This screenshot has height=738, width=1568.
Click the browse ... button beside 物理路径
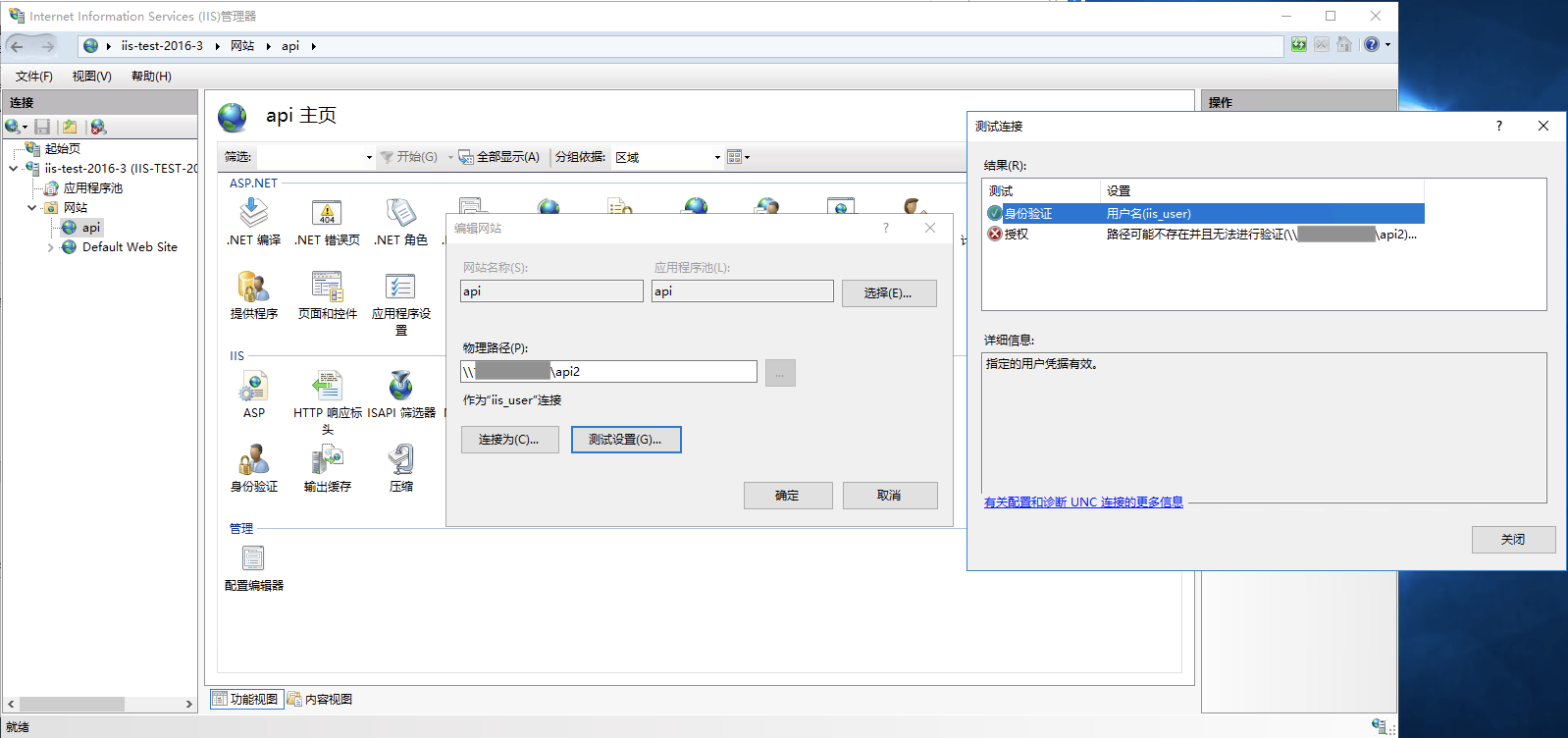780,373
